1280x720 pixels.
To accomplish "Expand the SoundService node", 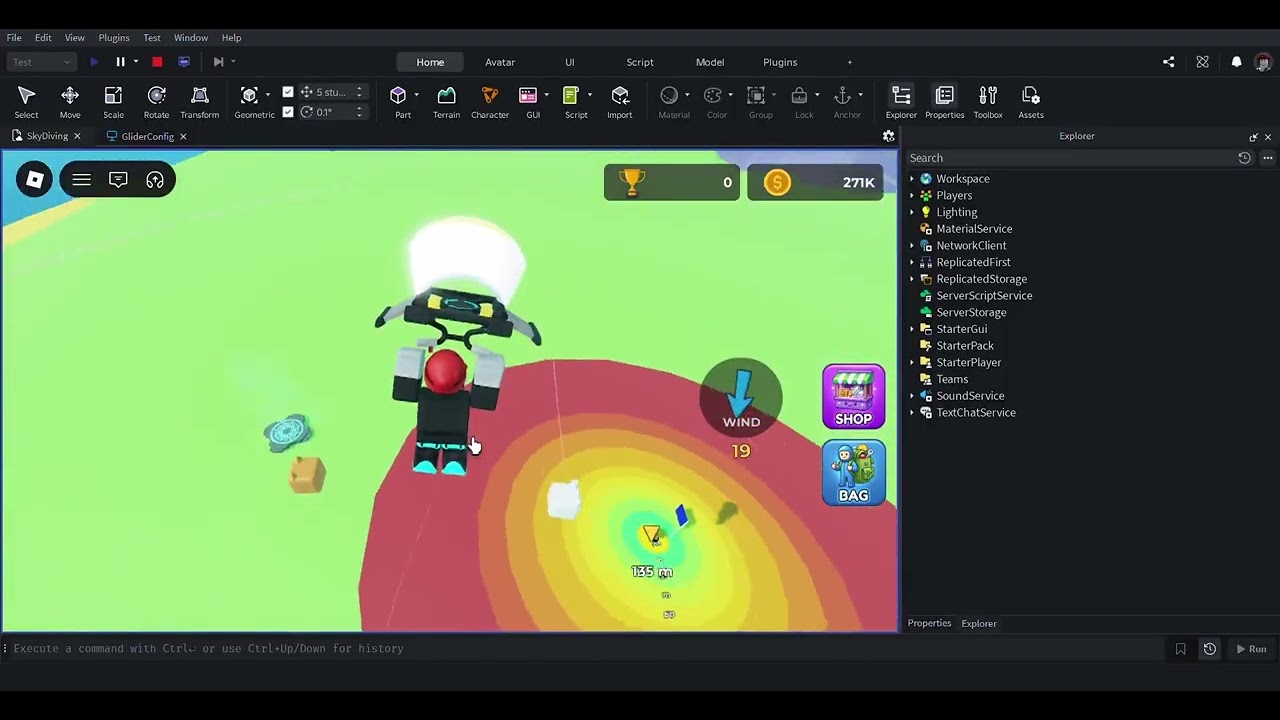I will point(912,396).
